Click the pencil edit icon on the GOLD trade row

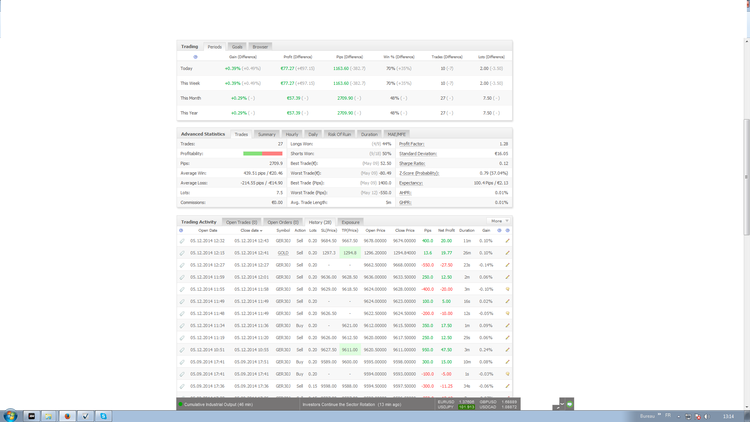pyautogui.click(x=507, y=253)
